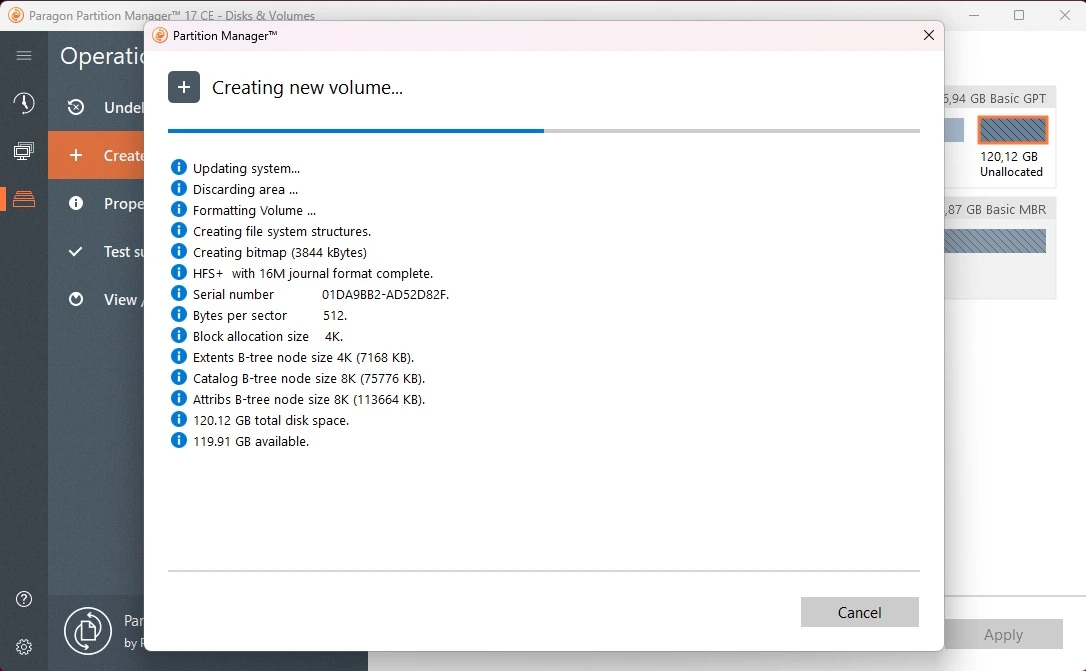Click the Paragon product logo icon at bottom

[88, 631]
